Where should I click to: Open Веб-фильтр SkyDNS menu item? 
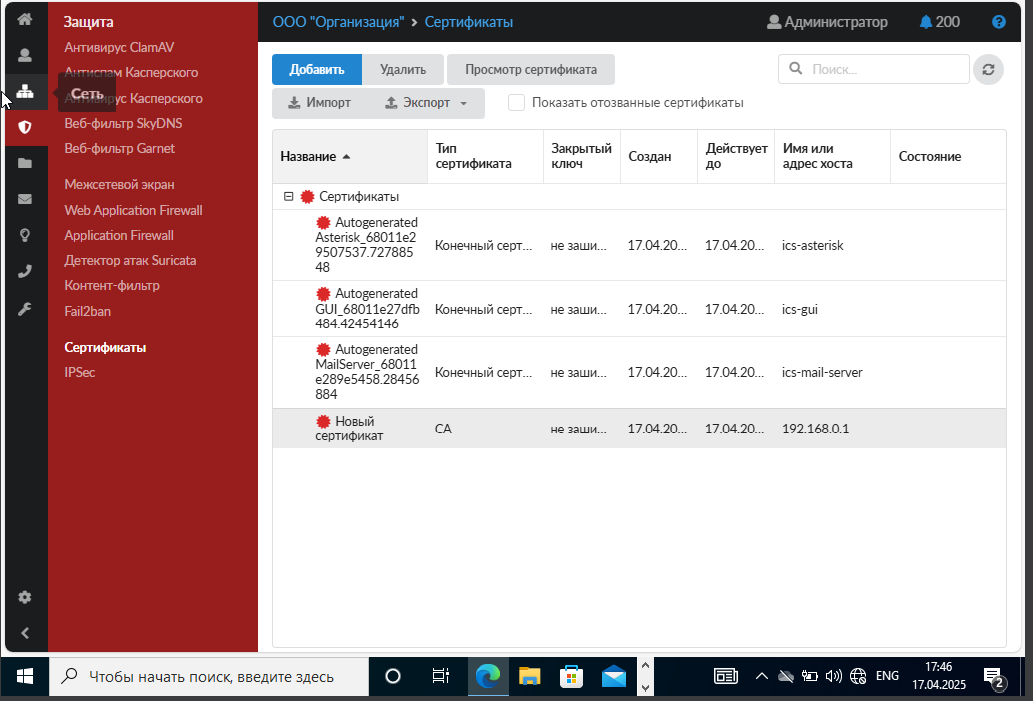(x=123, y=123)
